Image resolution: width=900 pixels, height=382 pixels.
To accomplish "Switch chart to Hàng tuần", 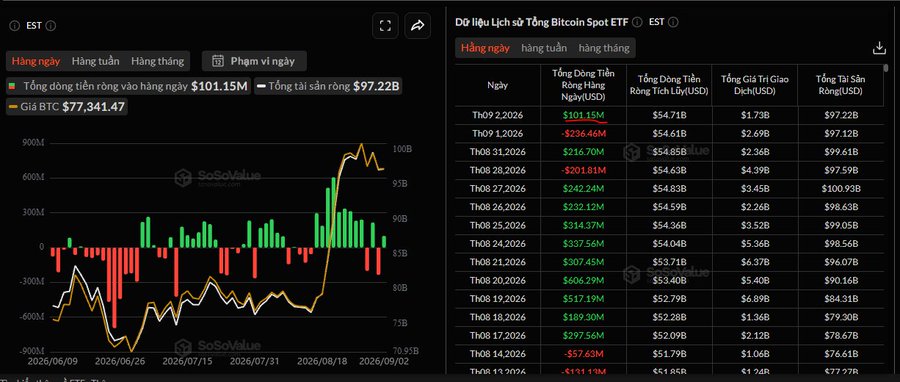I will 95,61.
